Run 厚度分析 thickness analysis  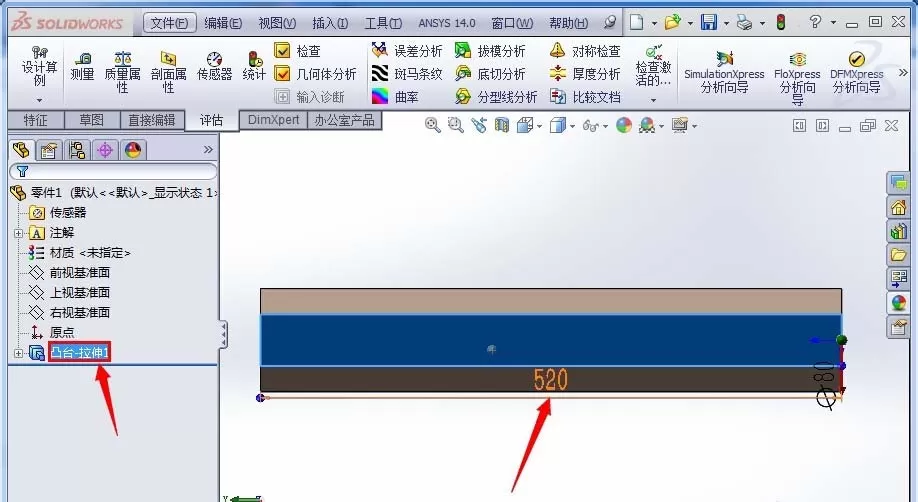coord(585,74)
